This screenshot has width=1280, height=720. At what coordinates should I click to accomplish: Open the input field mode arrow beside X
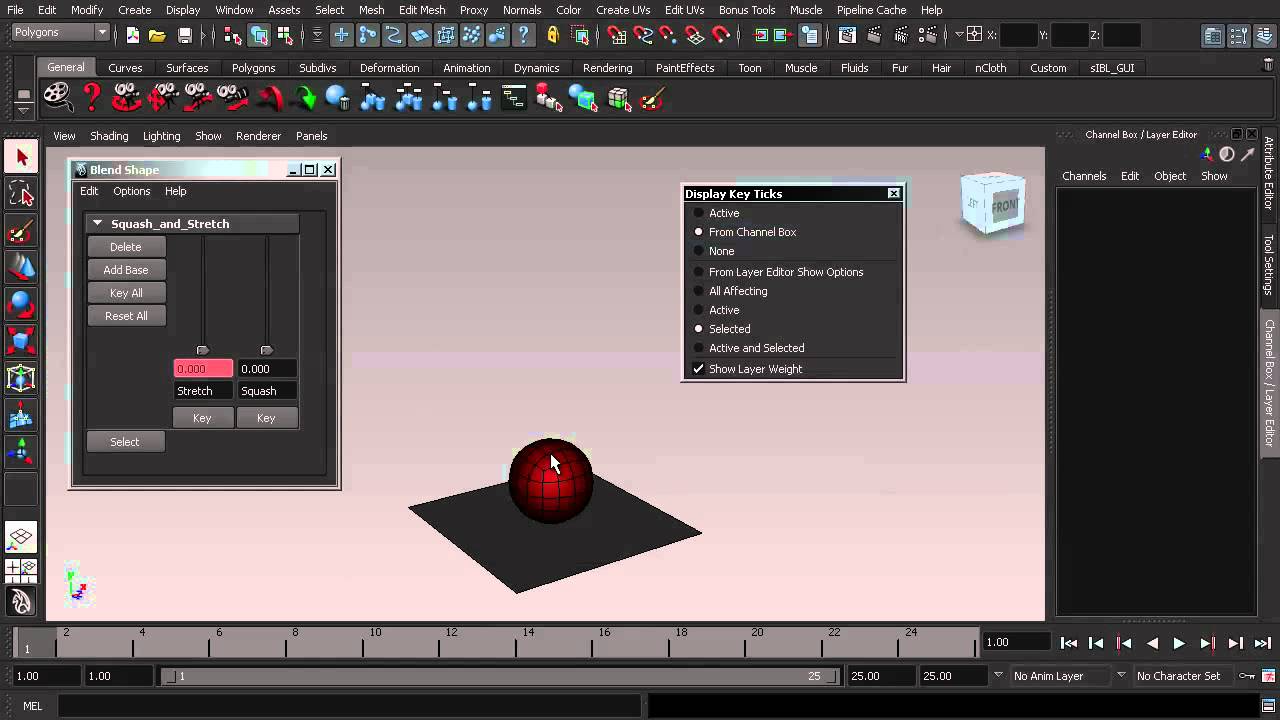click(959, 35)
